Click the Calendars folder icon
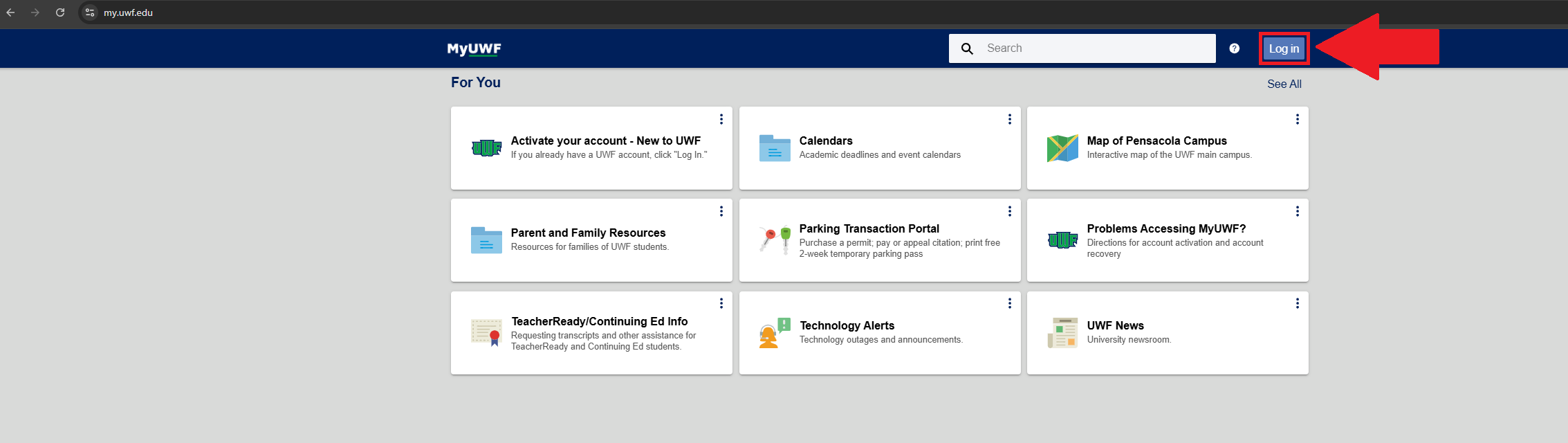The width and height of the screenshot is (1568, 443). 775,148
